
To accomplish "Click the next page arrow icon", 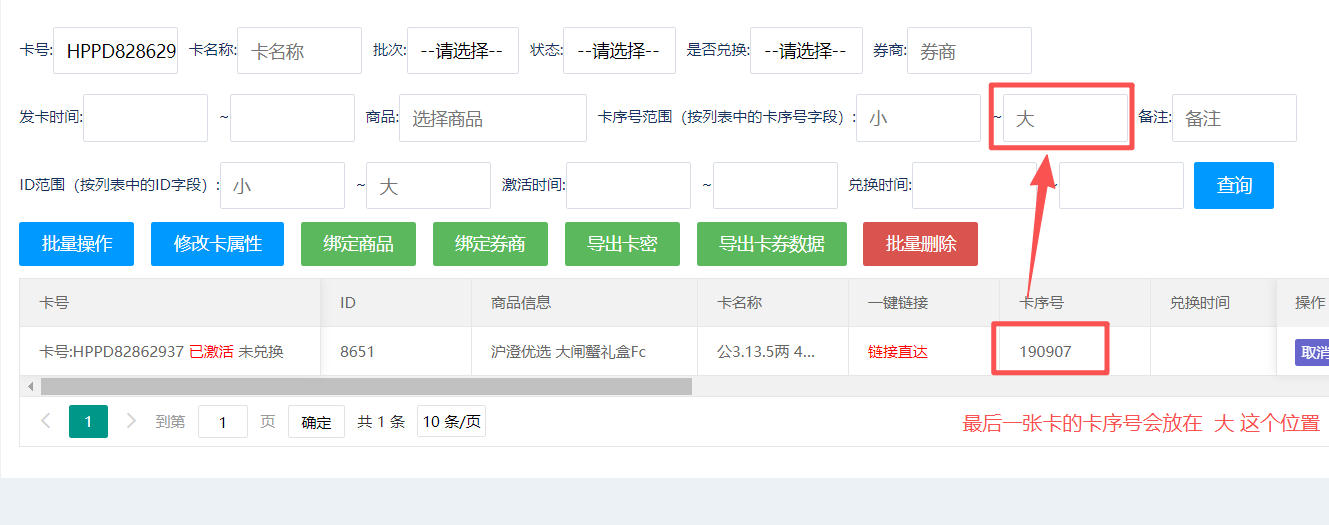I will (131, 422).
